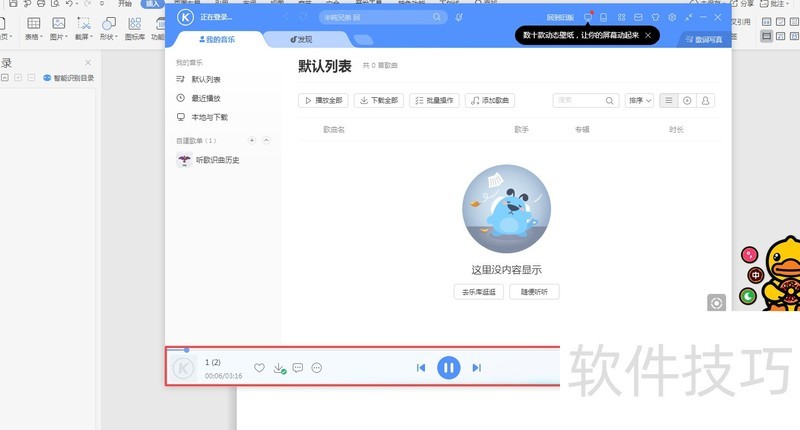Open more options for current song
The width and height of the screenshot is (800, 430).
(317, 368)
